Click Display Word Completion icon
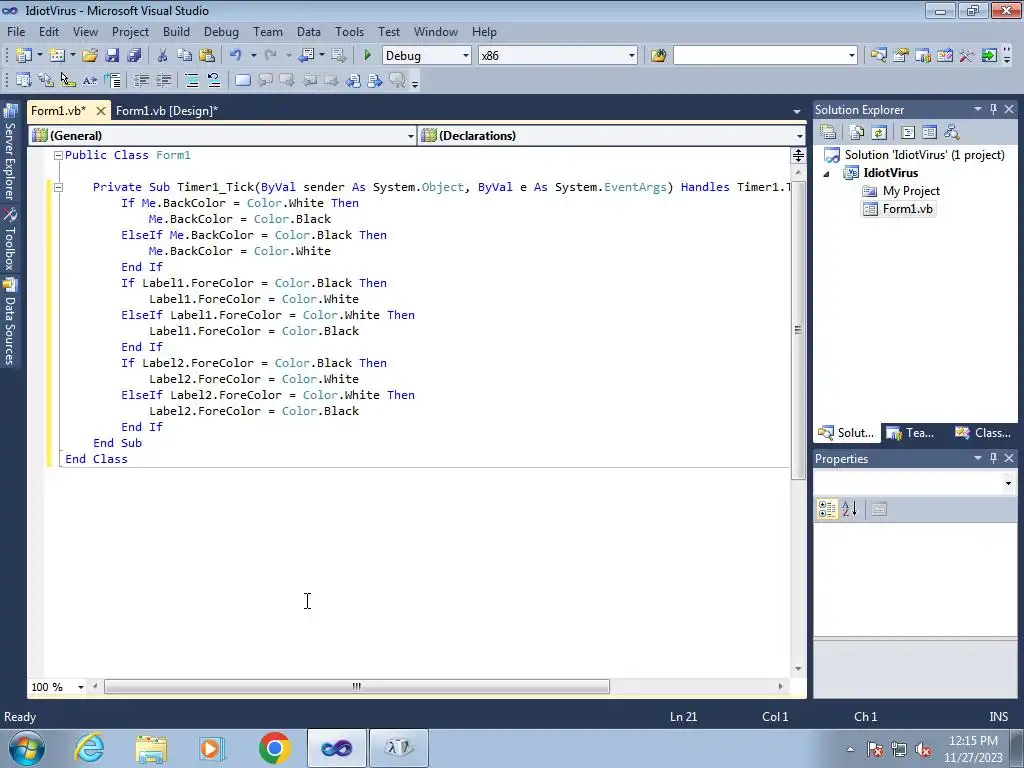 pos(89,80)
